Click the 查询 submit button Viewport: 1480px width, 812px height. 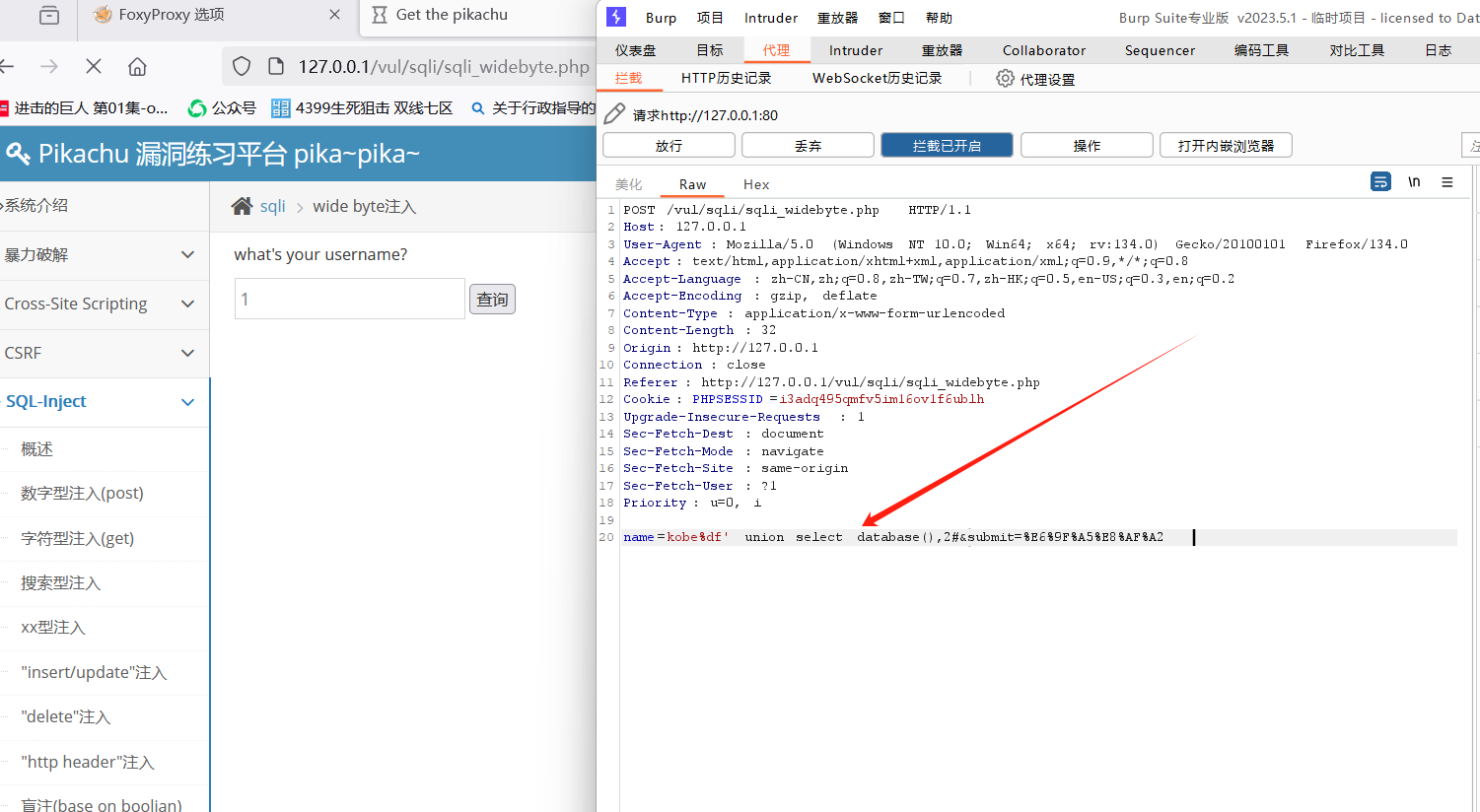pyautogui.click(x=493, y=299)
